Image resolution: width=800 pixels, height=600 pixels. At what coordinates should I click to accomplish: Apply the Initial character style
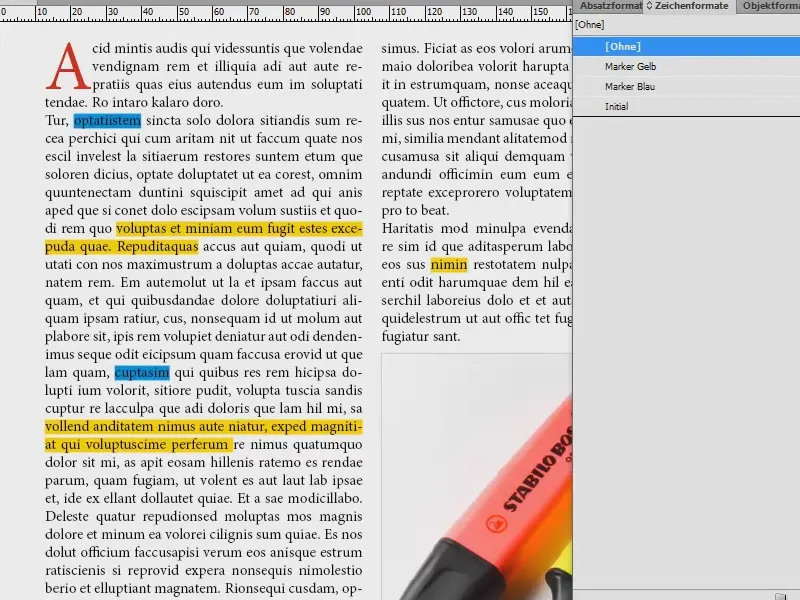617,106
